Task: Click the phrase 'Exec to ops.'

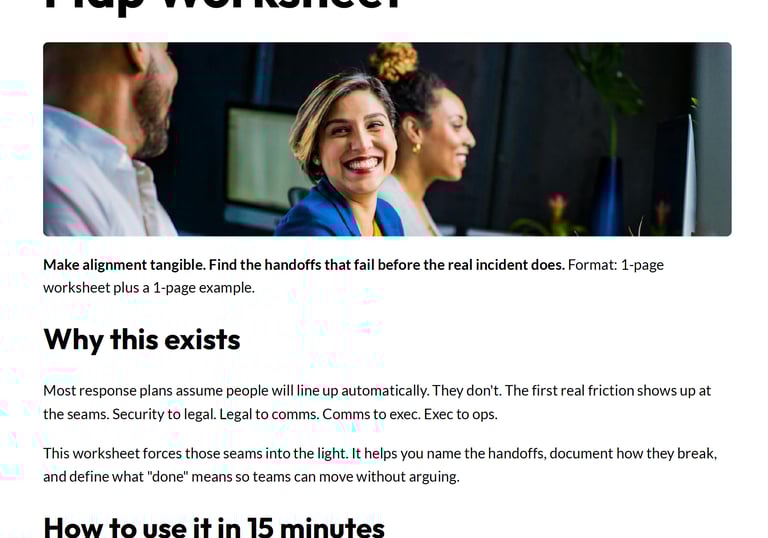Action: click(x=461, y=414)
